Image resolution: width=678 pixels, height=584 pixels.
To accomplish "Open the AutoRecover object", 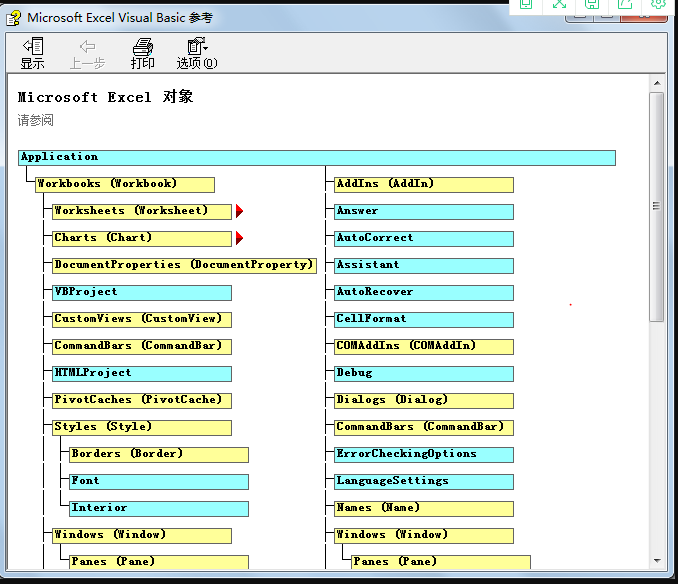I will click(x=424, y=293).
